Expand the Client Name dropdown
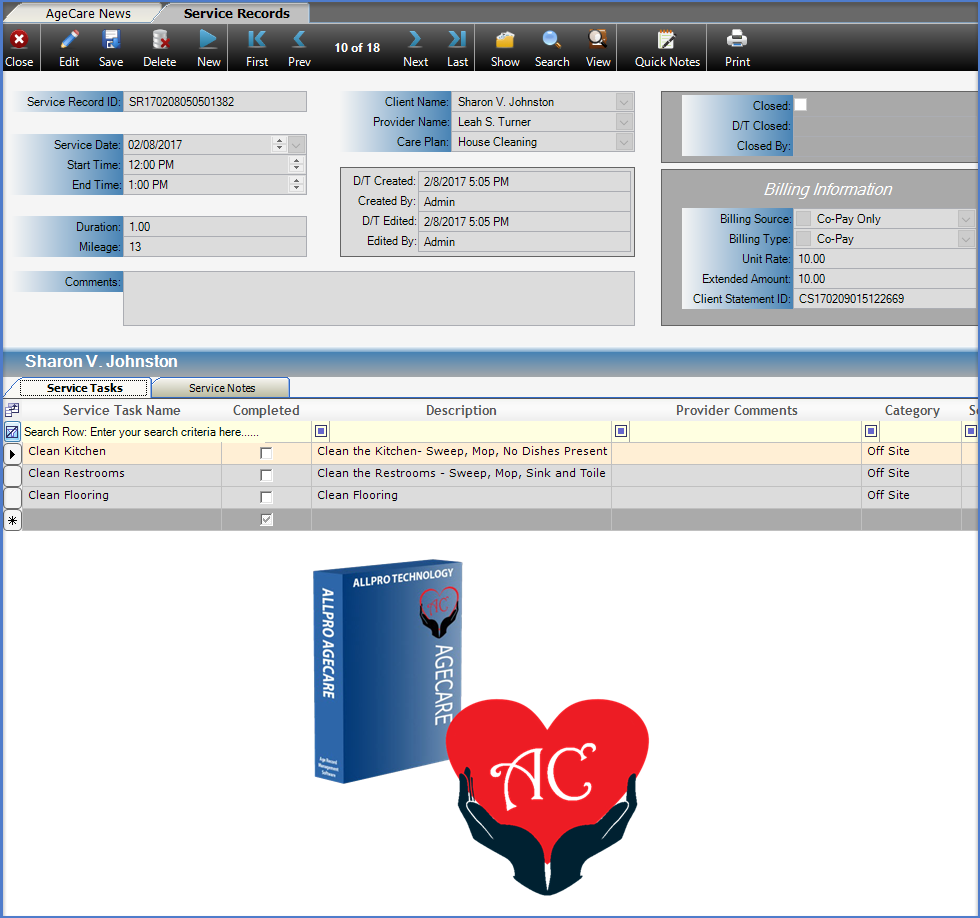Viewport: 980px width, 918px height. (624, 102)
